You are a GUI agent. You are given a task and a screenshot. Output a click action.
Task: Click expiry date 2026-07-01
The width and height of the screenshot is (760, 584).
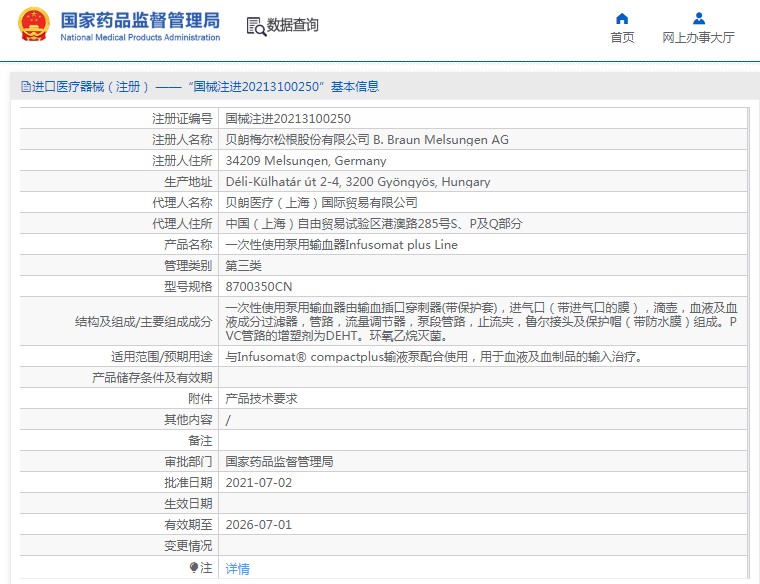click(x=259, y=524)
